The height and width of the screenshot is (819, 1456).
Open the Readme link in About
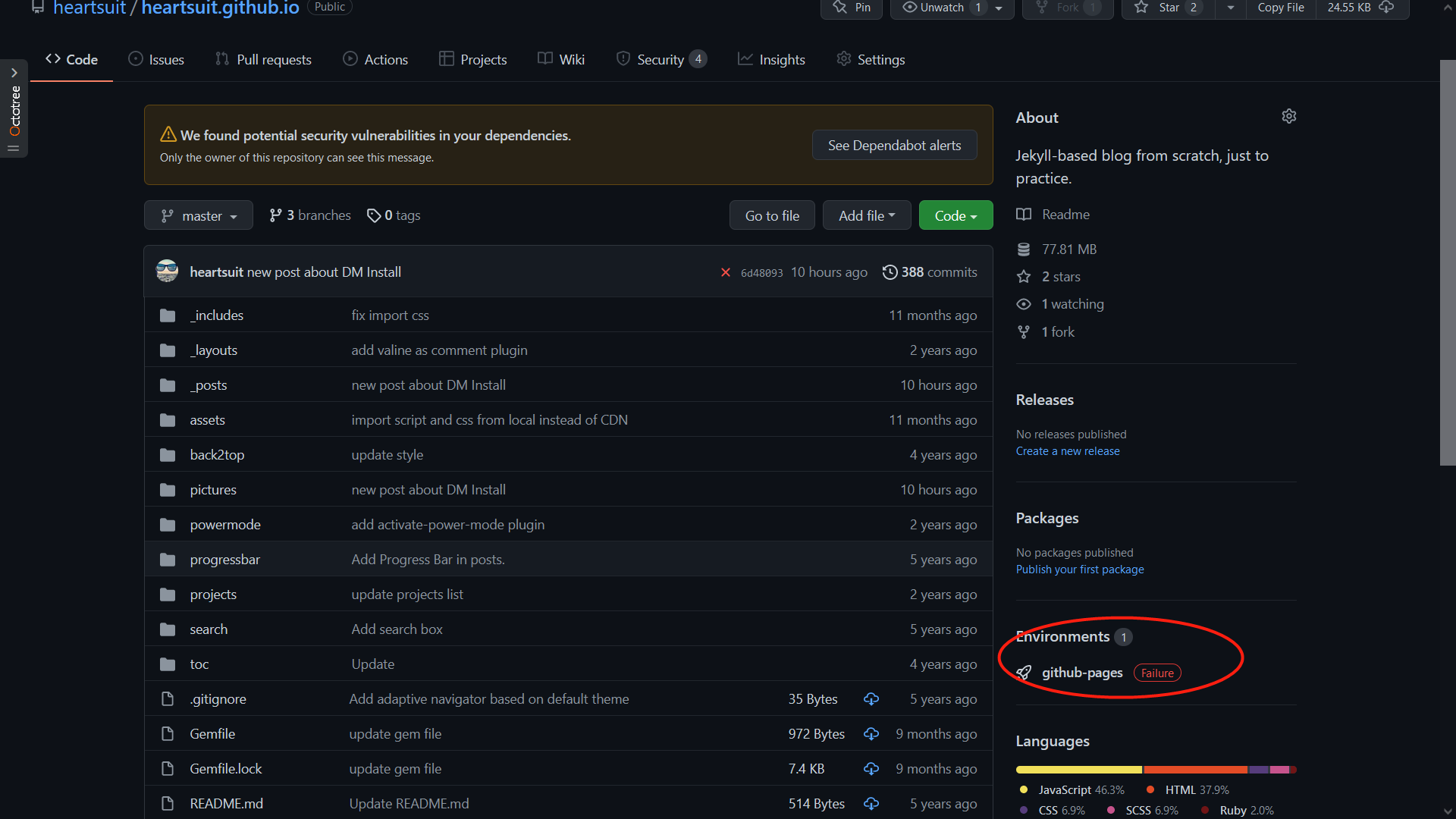(1053, 215)
